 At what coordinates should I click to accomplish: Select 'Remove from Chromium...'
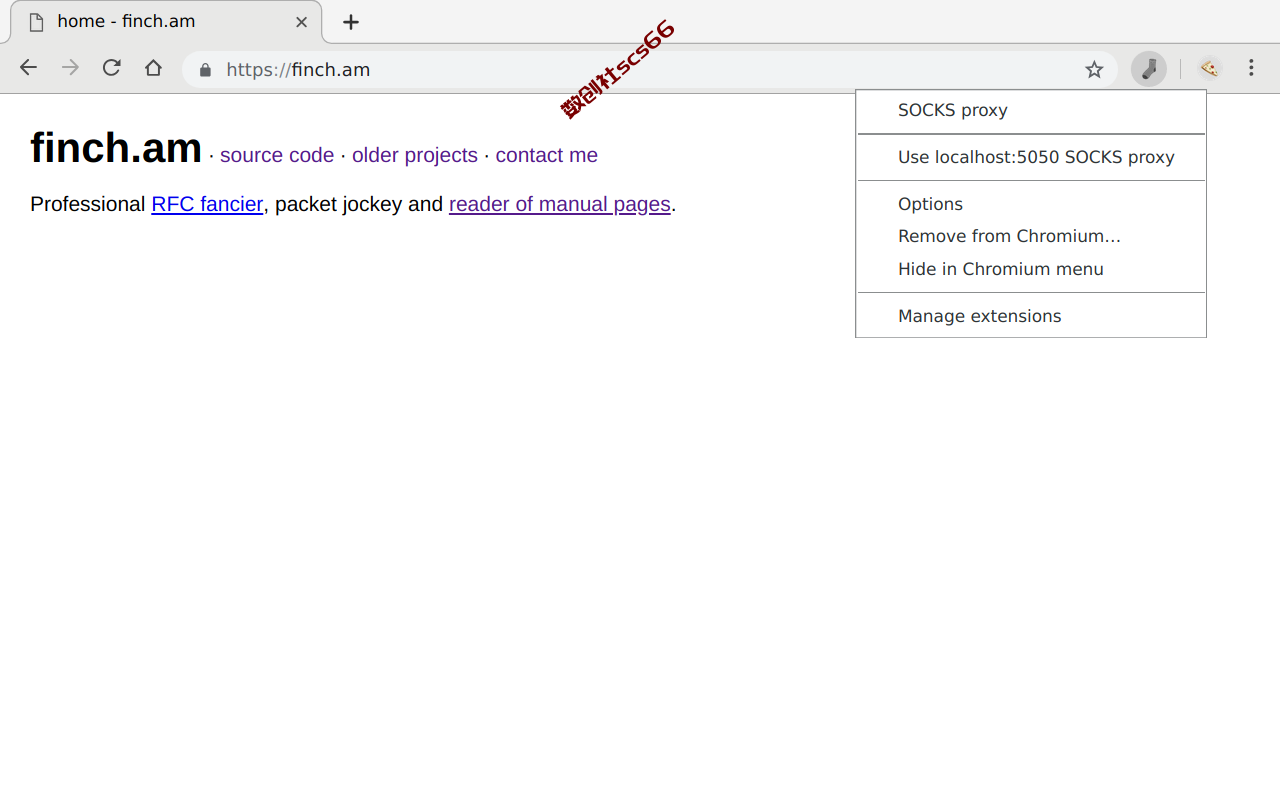1031,236
